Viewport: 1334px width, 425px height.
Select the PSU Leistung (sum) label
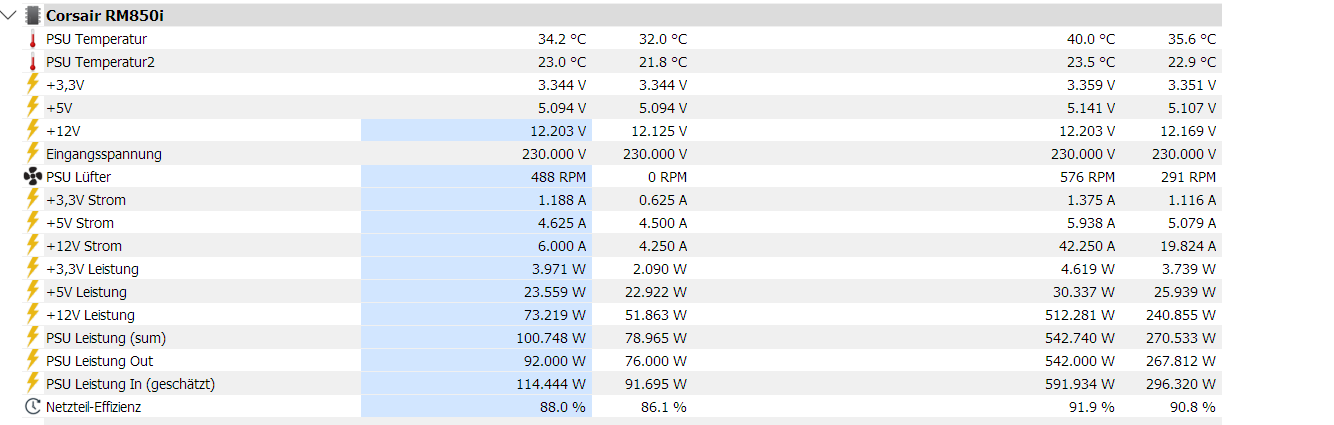coord(107,338)
